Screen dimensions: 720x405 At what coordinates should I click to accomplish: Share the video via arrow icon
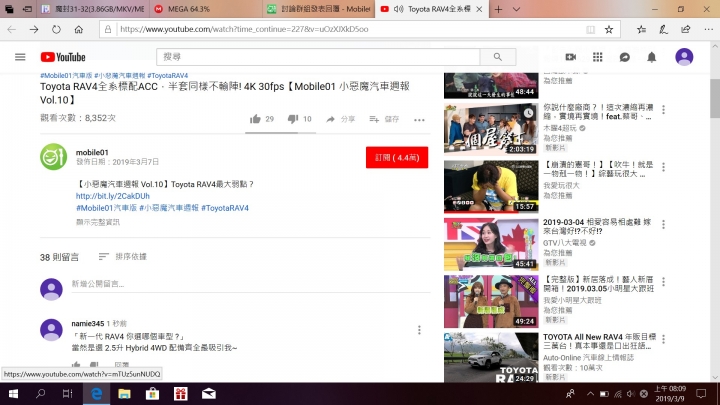click(330, 119)
